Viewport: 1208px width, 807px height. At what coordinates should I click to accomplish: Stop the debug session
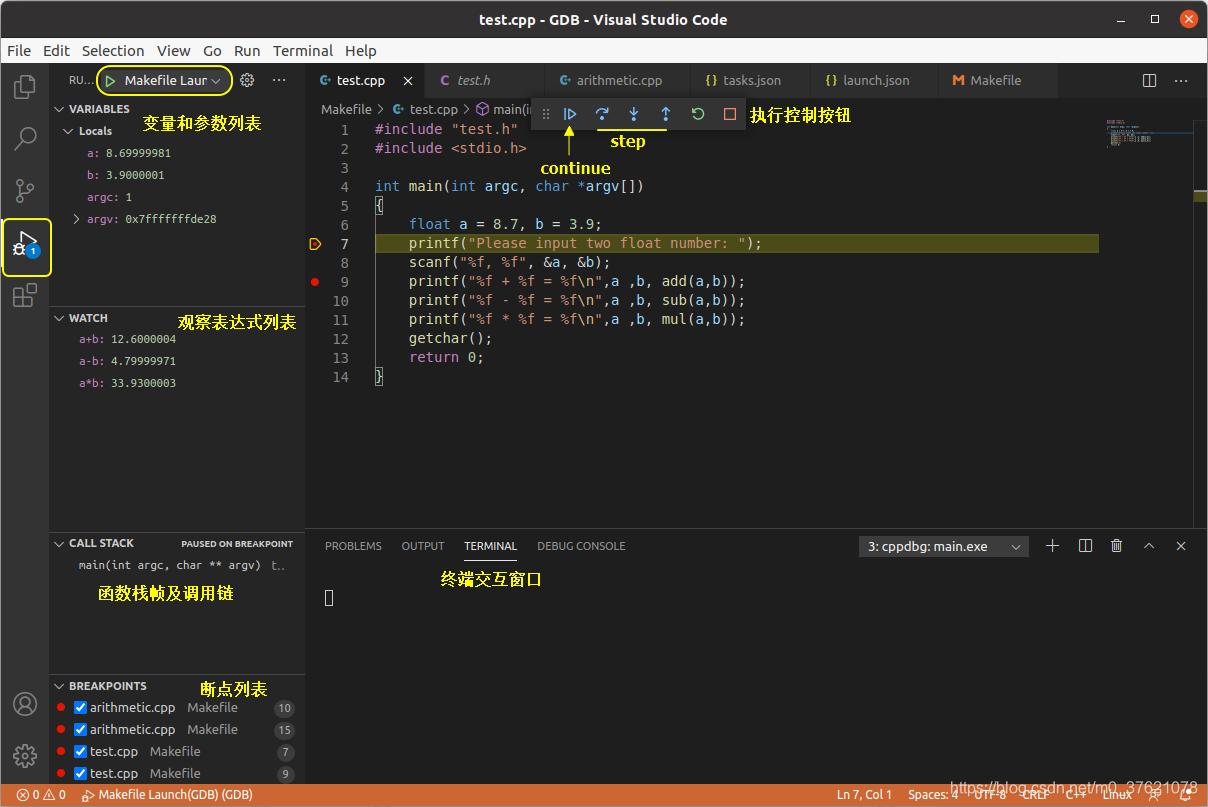730,114
